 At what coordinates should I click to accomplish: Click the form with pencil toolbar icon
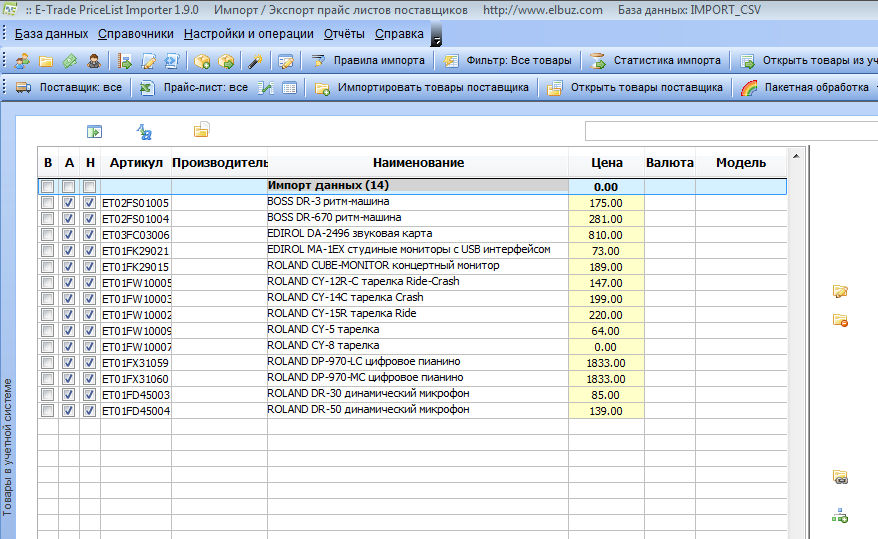pyautogui.click(x=286, y=60)
